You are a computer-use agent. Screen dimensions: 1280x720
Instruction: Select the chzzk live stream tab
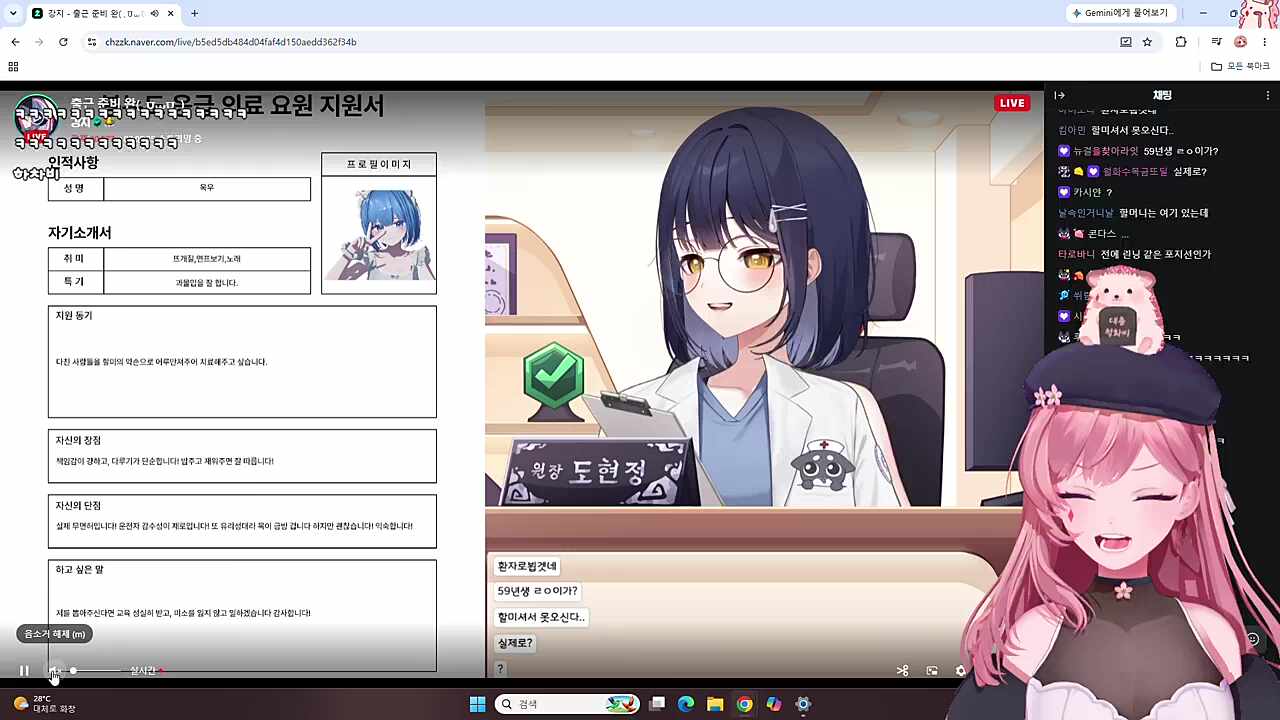coord(100,13)
